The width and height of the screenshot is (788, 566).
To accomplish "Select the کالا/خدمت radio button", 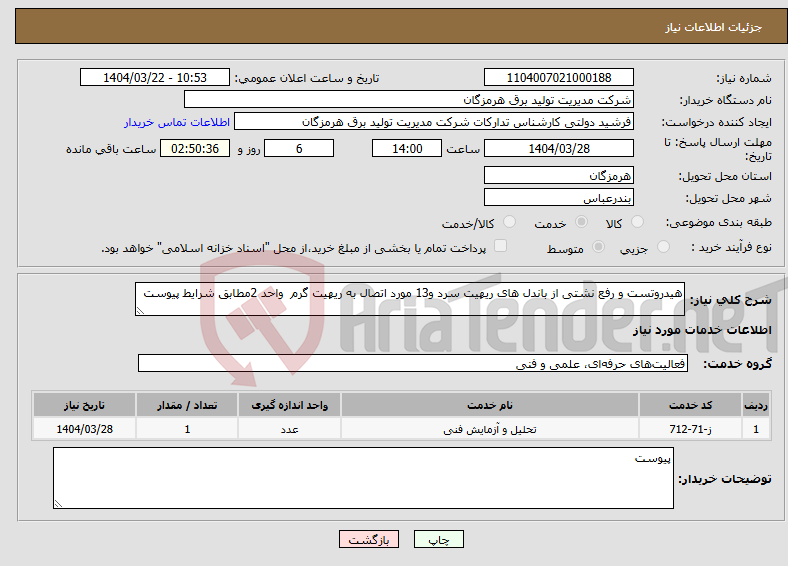I will pos(510,222).
